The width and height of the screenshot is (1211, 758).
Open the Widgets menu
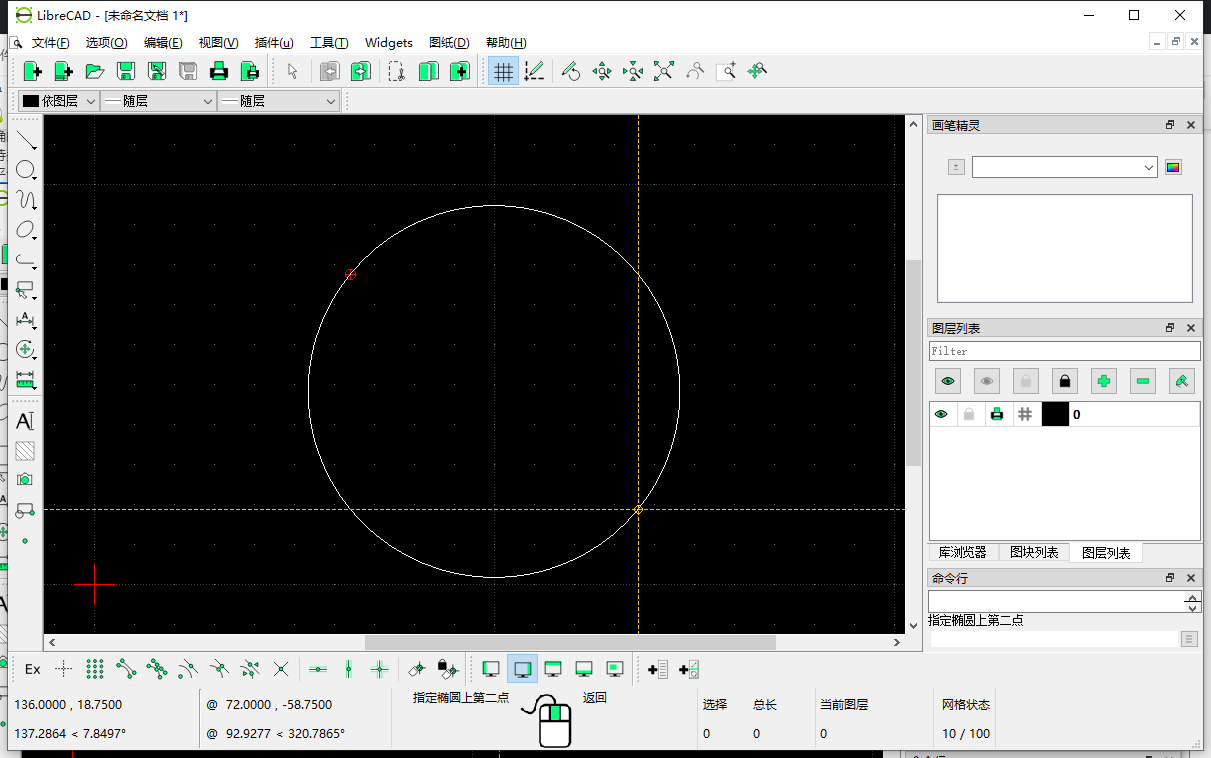(x=389, y=43)
